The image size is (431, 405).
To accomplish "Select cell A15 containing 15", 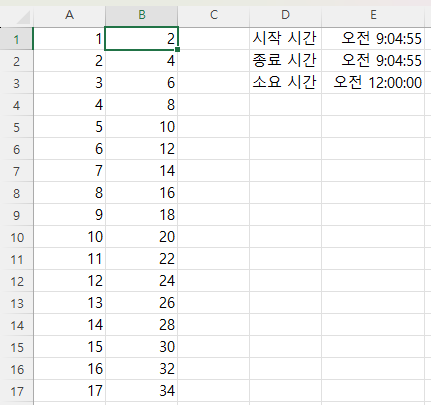I will 69,347.
